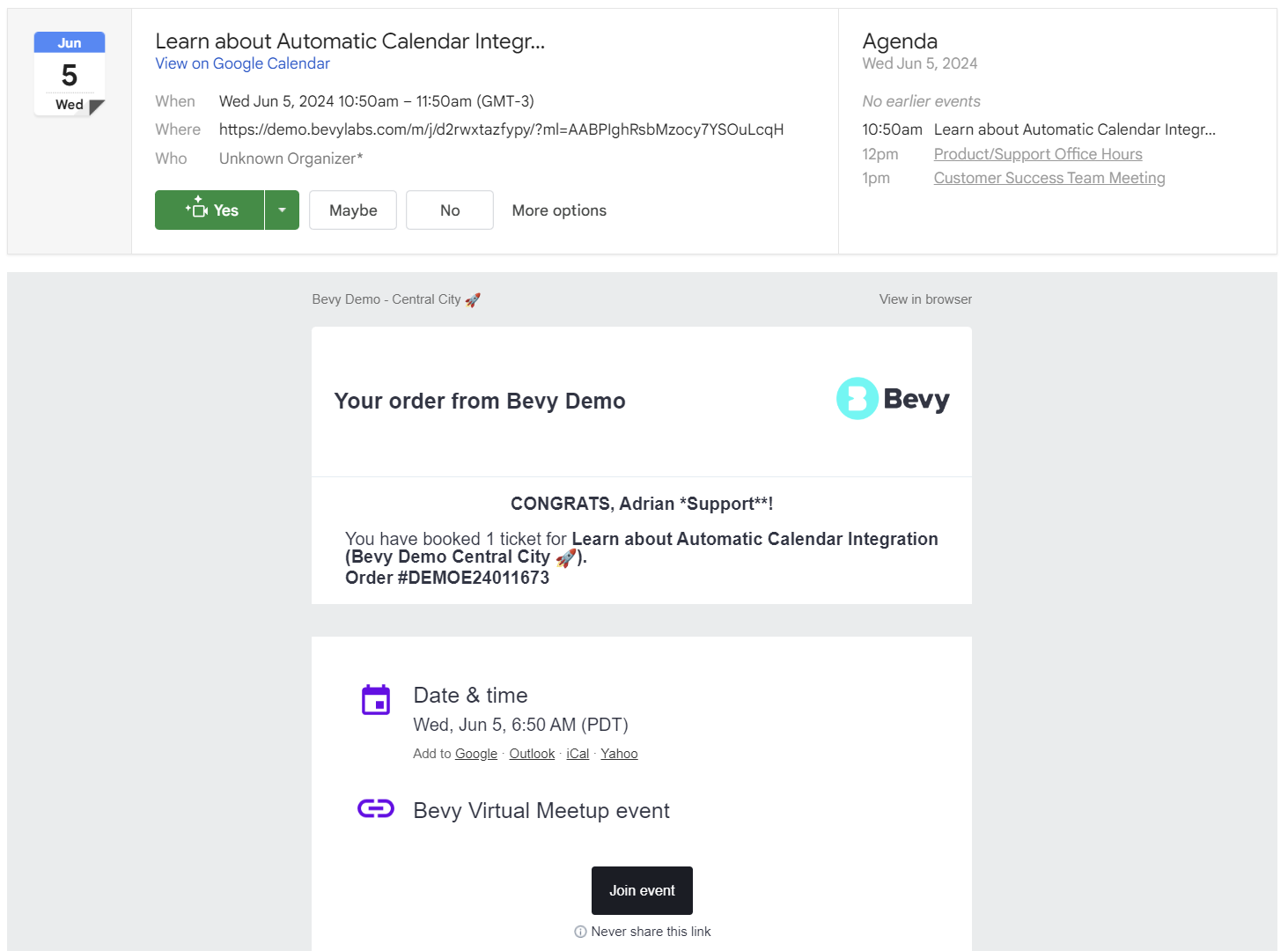
Task: Click the info icon next to Never share this link
Action: [580, 932]
